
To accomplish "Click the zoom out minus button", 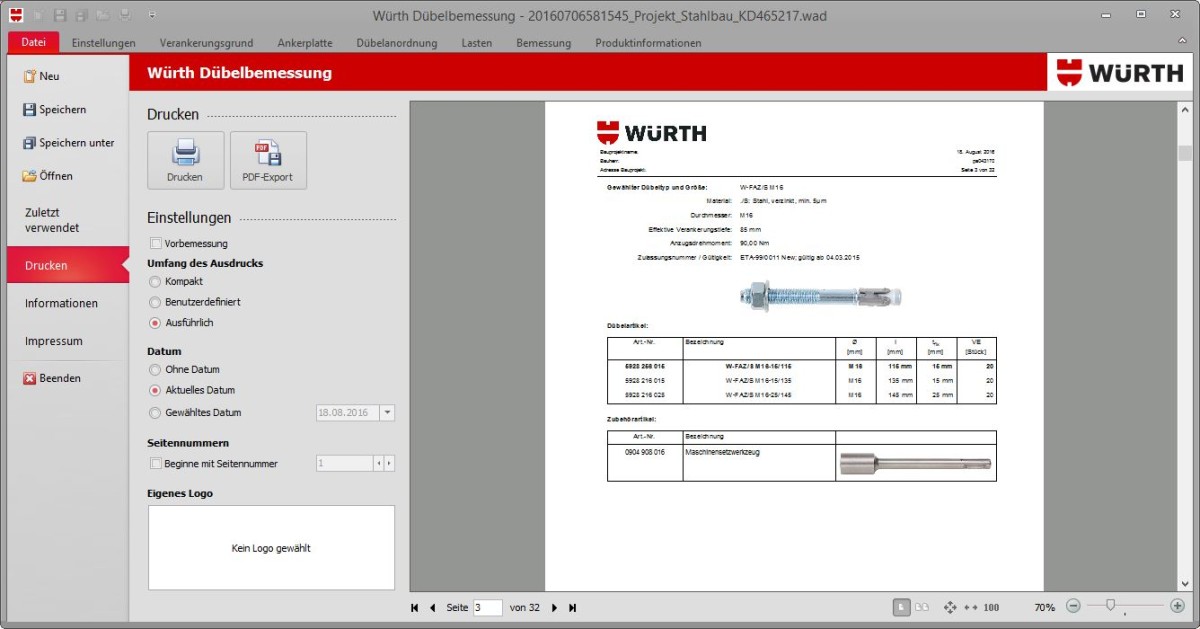I will point(1073,606).
